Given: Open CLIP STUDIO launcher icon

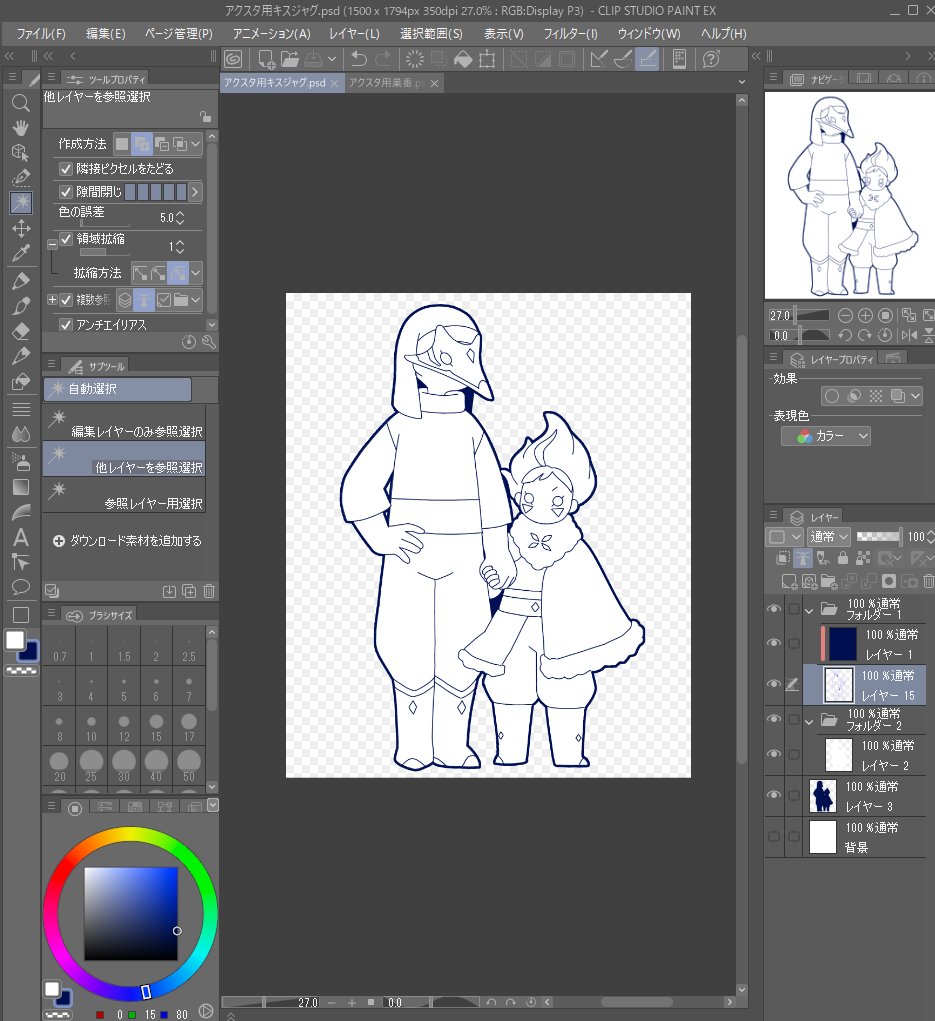Looking at the screenshot, I should [x=233, y=59].
